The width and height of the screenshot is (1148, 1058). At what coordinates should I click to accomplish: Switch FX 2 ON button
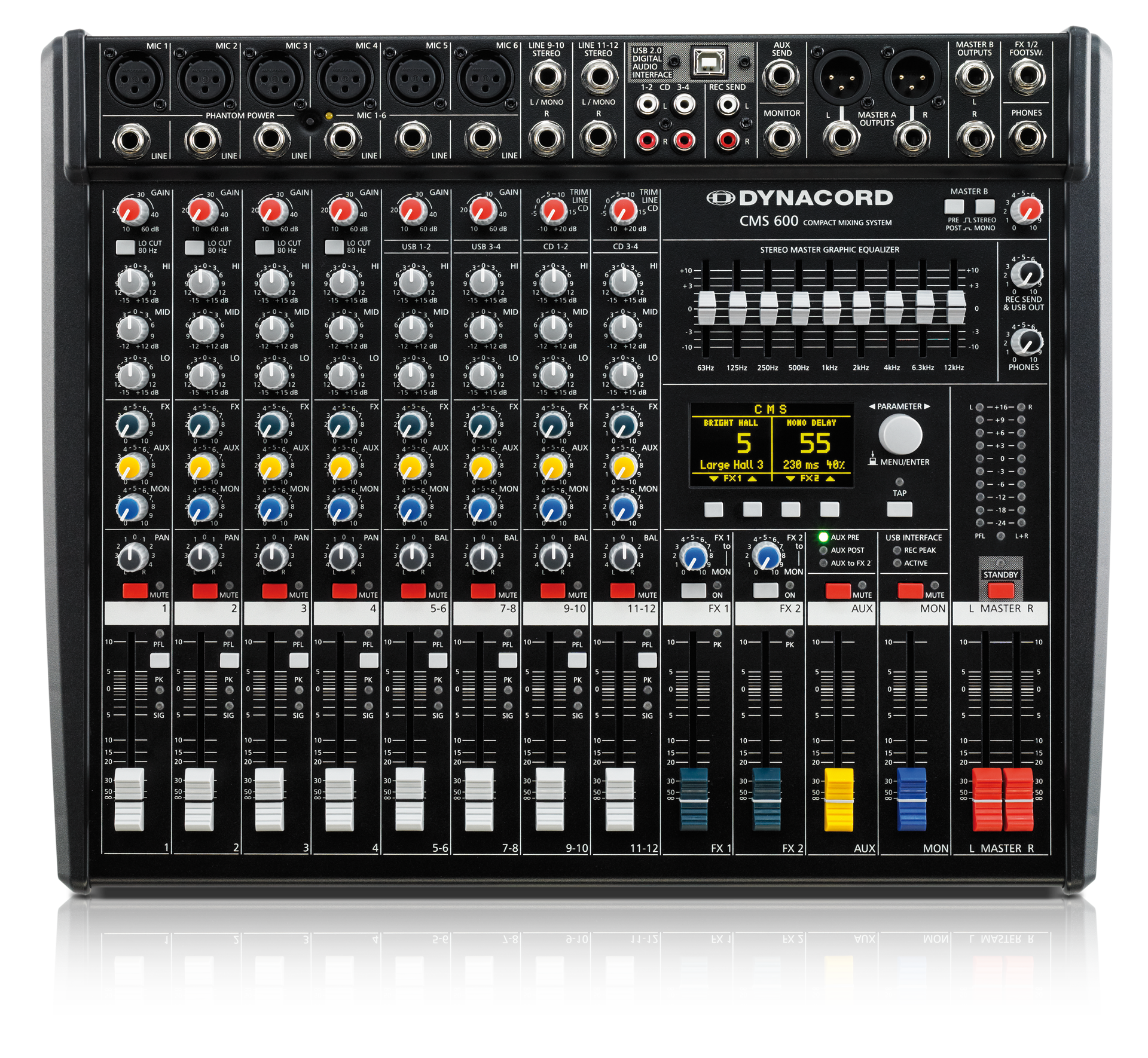(766, 591)
